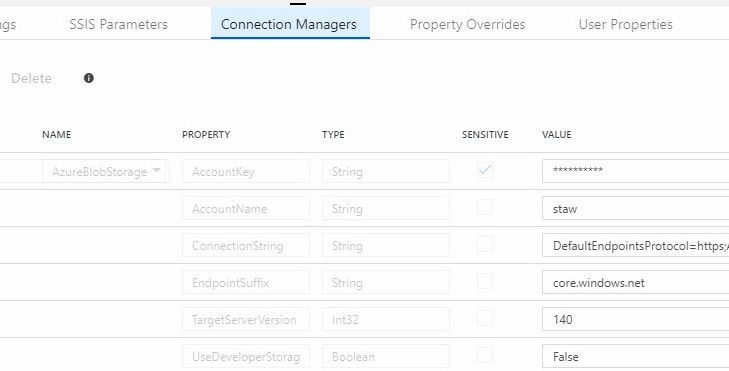Switch to the SSIS Parameters tab

click(x=119, y=24)
